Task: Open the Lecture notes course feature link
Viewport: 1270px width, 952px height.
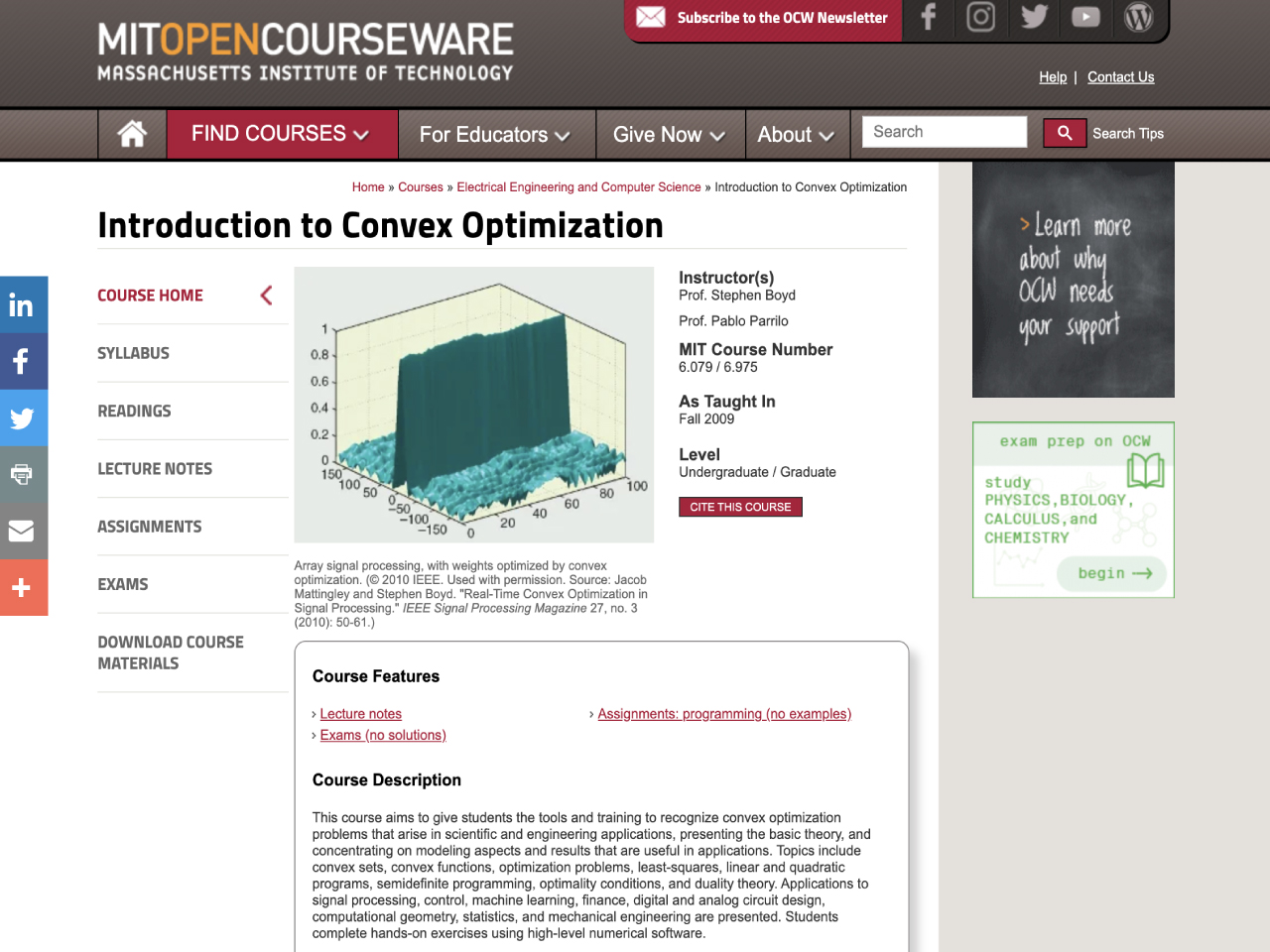Action: (361, 714)
